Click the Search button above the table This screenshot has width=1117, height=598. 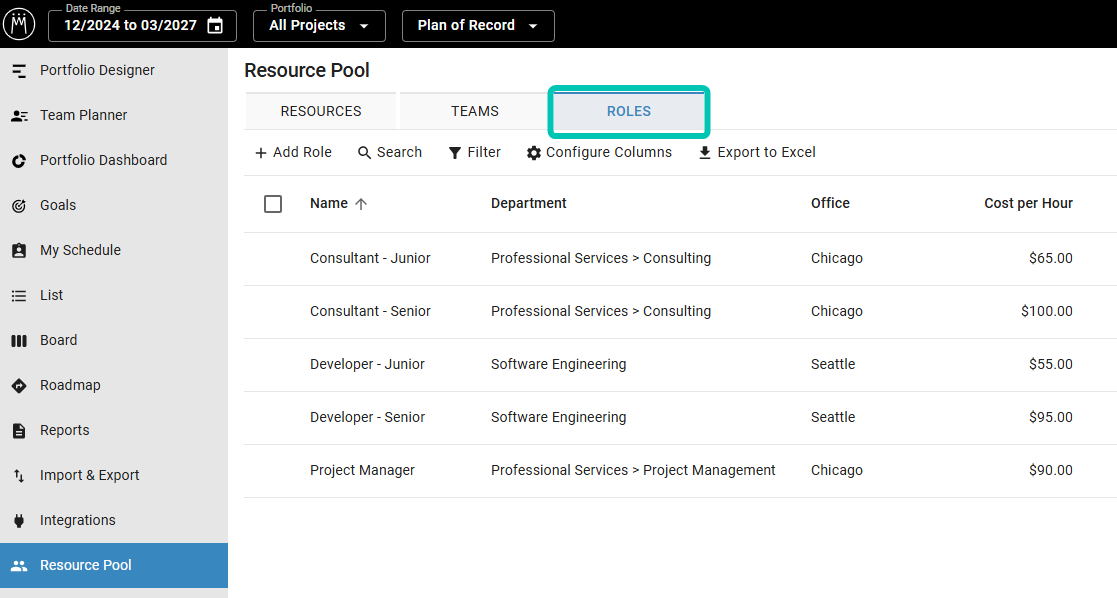(x=389, y=152)
